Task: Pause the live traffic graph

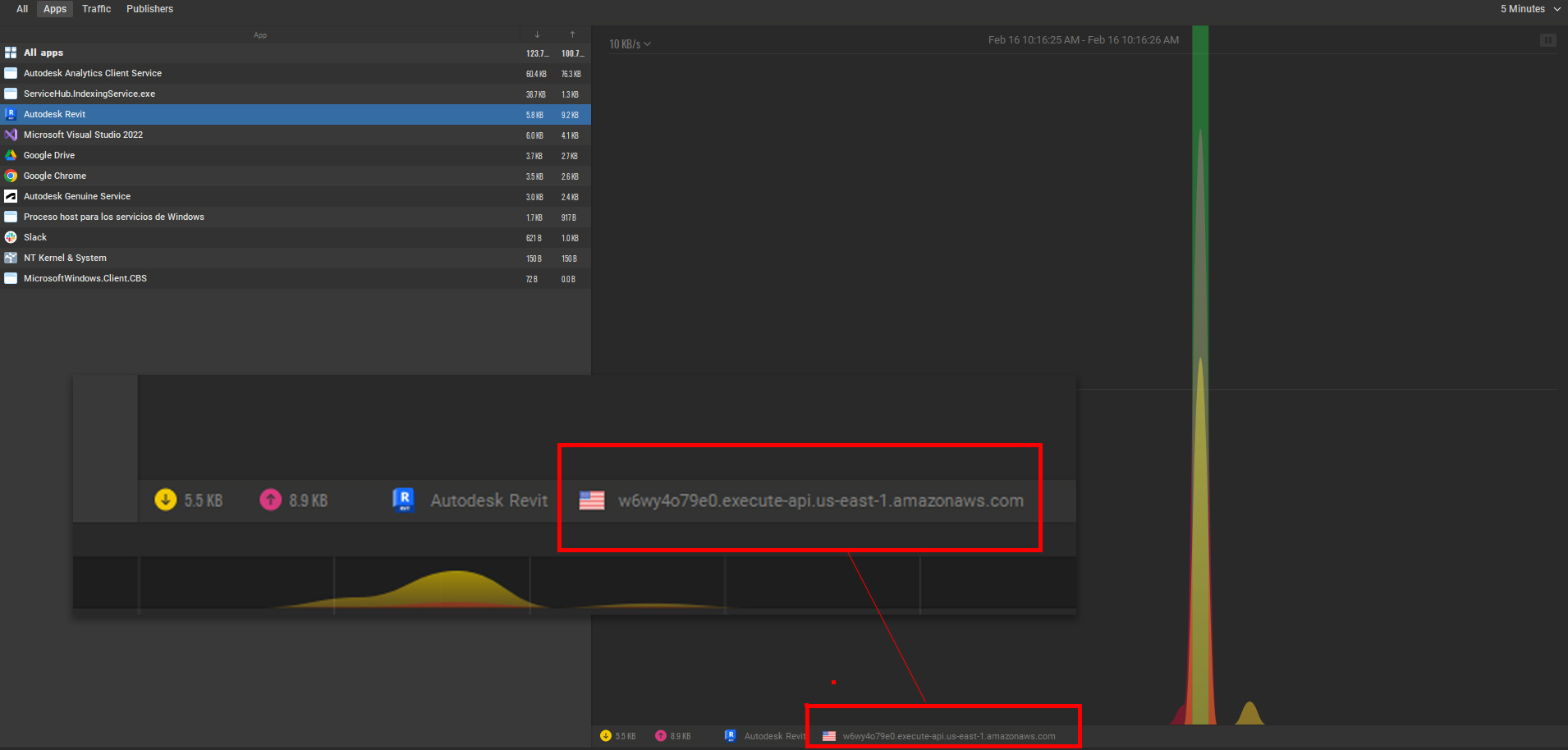Action: click(1548, 39)
